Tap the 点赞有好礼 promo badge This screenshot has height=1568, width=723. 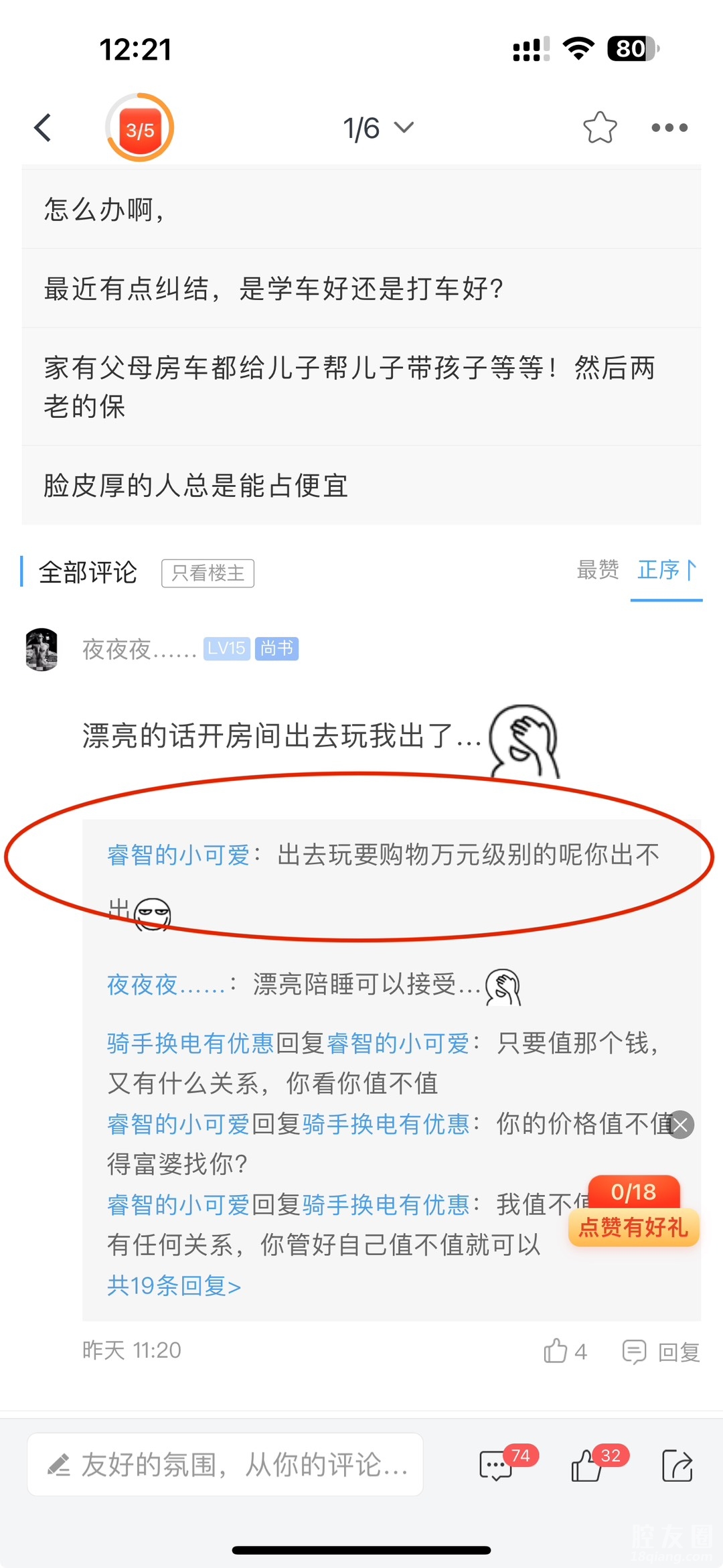(x=633, y=1212)
